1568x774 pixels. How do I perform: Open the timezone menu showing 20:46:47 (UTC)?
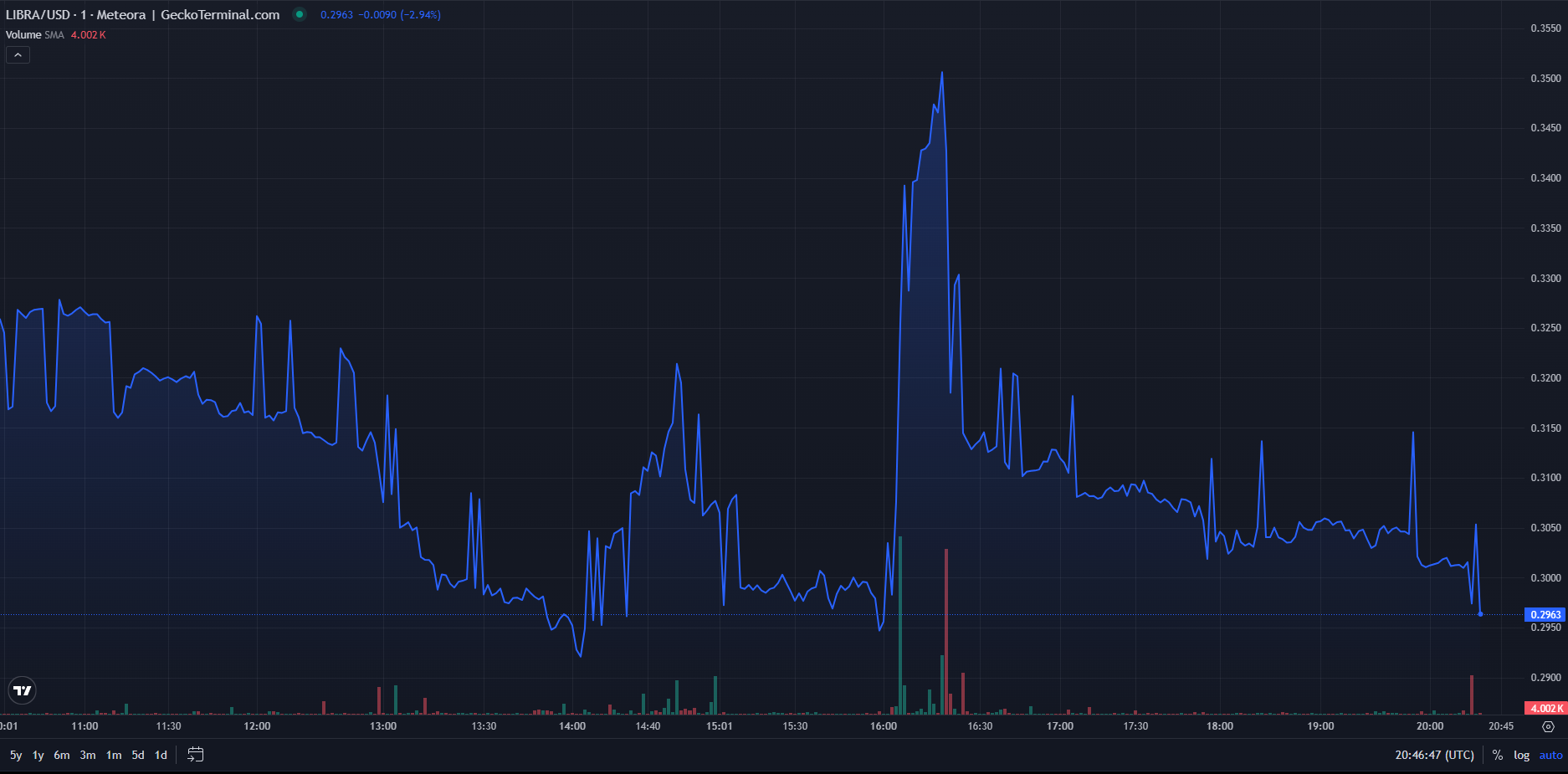1434,755
